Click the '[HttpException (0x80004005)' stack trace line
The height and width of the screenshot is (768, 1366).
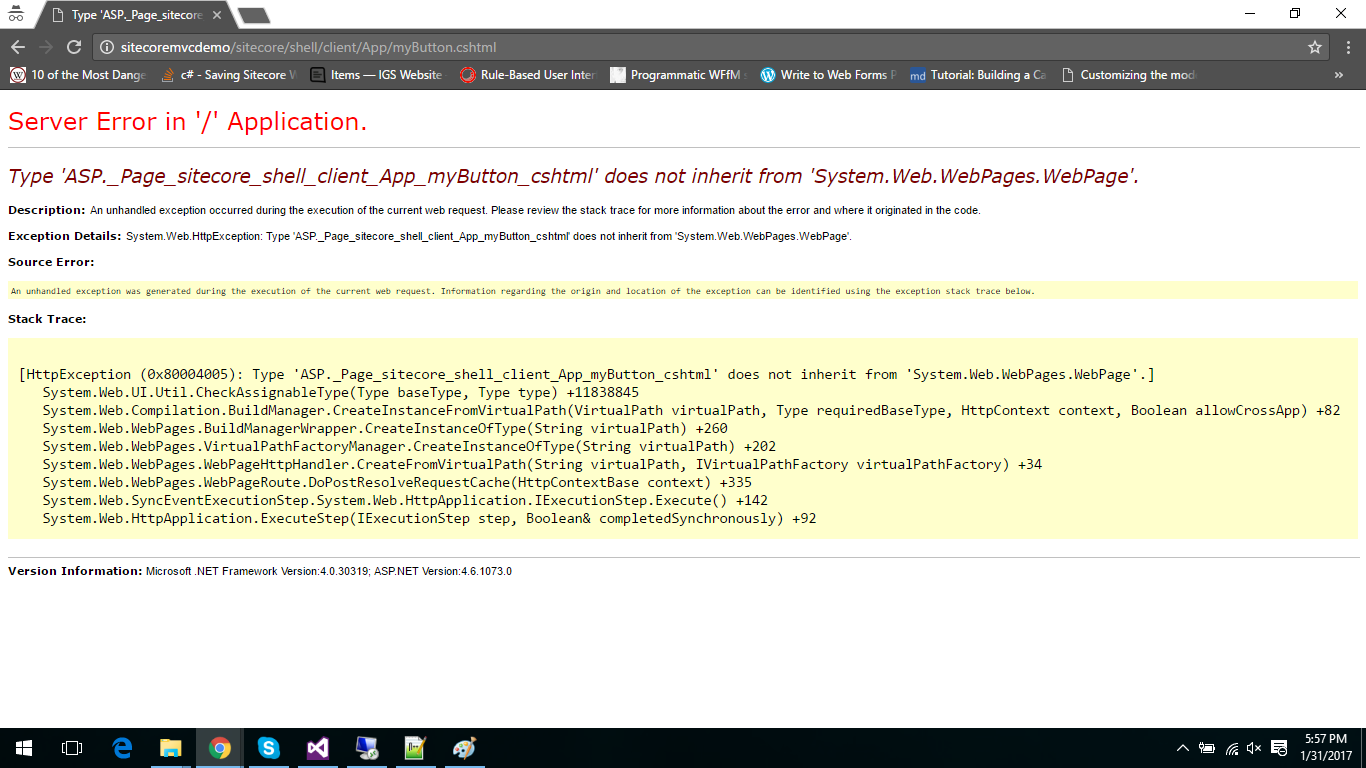(x=587, y=374)
